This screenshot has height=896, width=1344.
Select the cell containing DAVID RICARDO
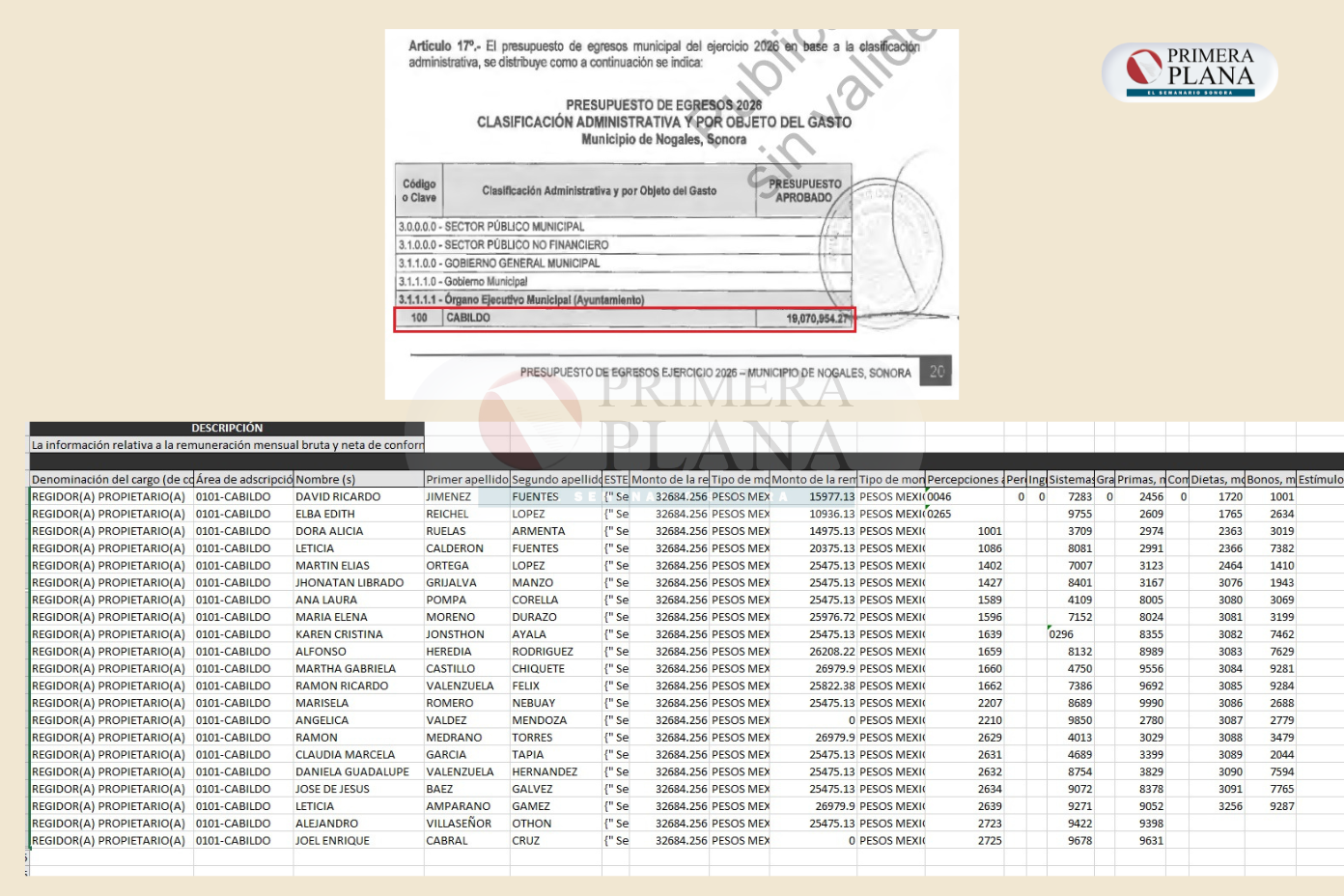(x=338, y=496)
